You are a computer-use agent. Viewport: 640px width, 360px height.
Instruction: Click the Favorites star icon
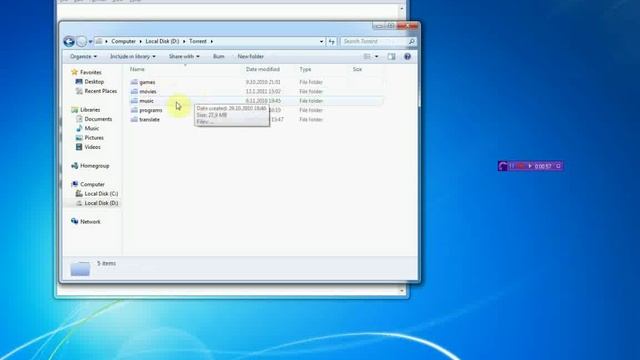[x=74, y=72]
